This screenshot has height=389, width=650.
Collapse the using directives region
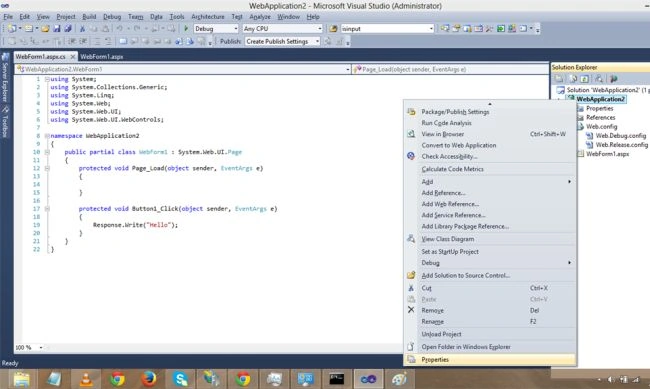point(47,79)
